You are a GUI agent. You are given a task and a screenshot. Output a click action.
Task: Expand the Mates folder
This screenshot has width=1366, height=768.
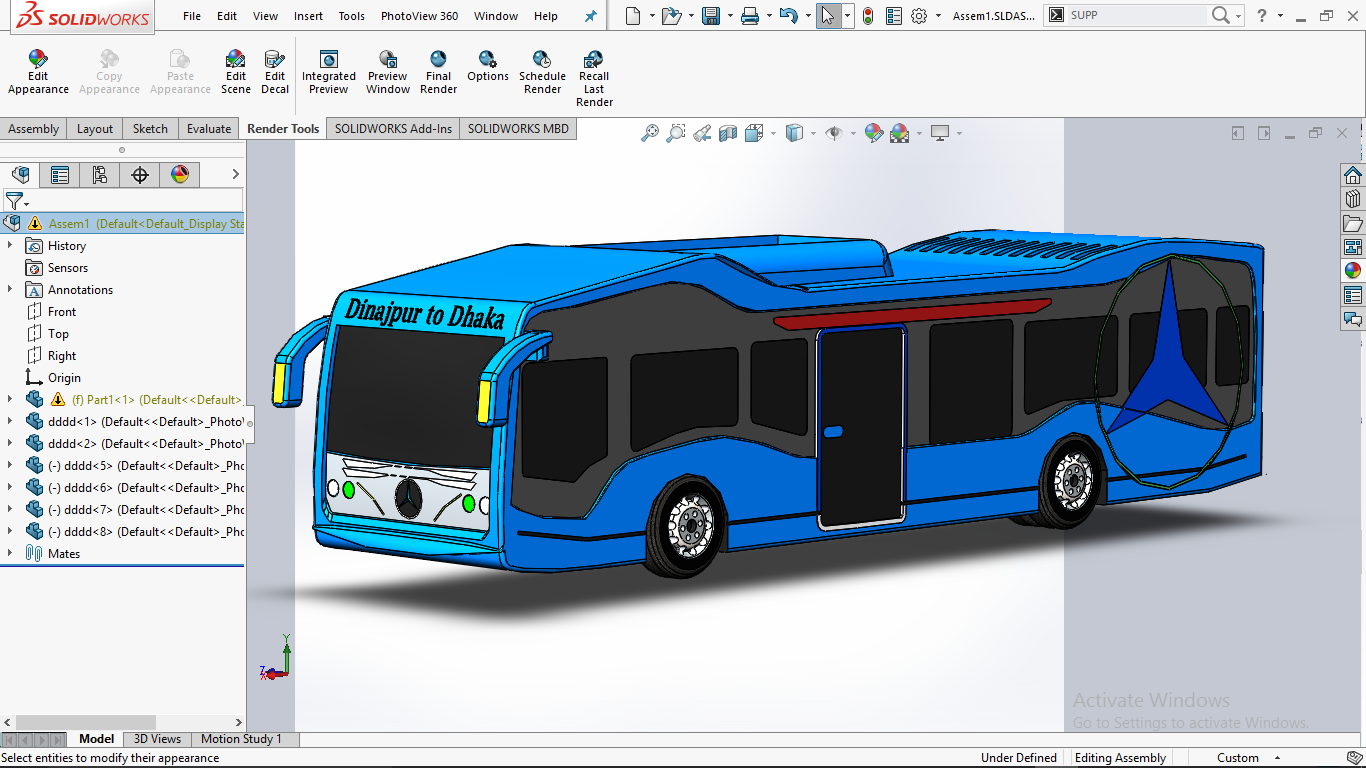click(10, 553)
